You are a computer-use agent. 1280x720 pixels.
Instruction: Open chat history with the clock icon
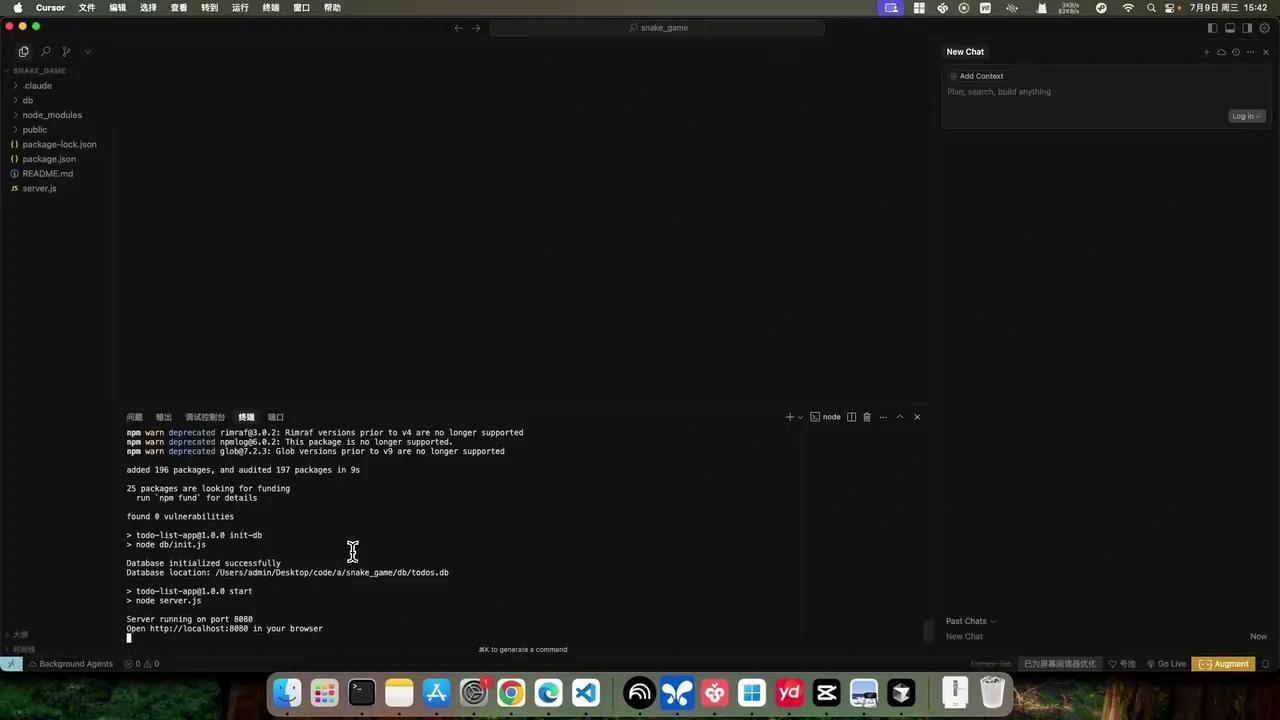pyautogui.click(x=1235, y=51)
